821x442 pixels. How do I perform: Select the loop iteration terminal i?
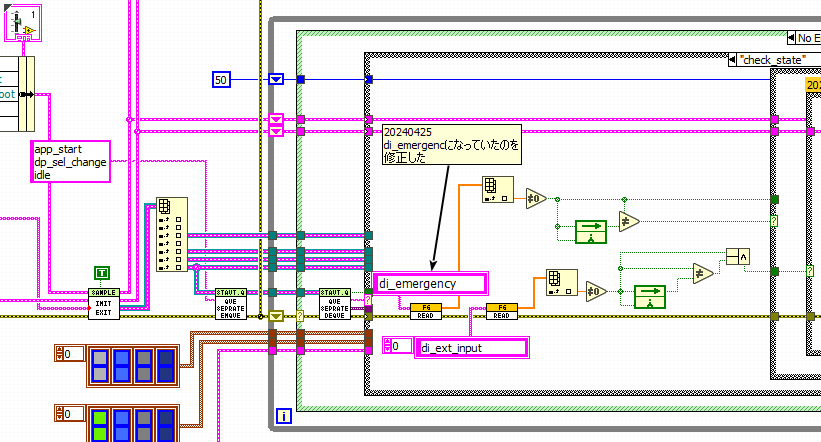[283, 416]
